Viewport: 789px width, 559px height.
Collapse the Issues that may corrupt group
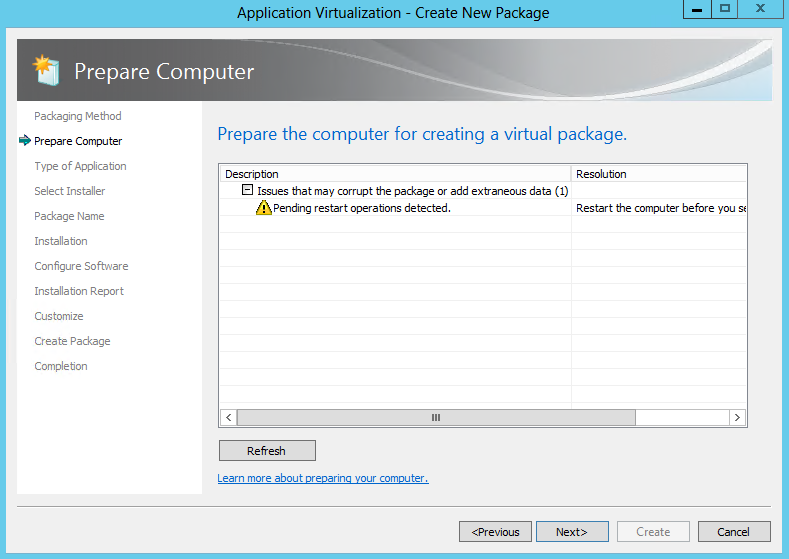click(247, 190)
